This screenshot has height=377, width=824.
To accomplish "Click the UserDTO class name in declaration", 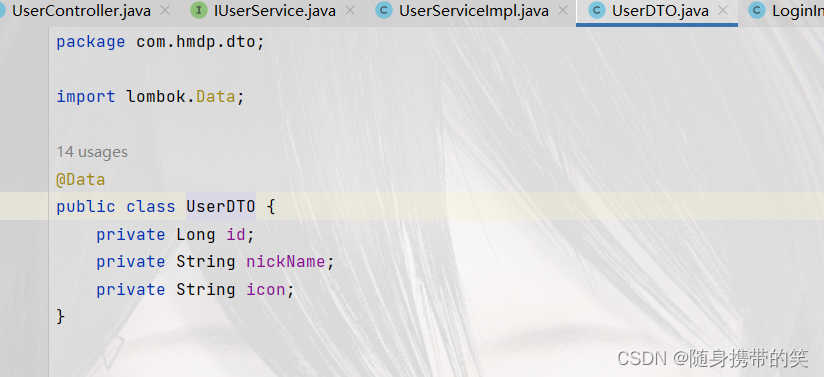I will [221, 207].
